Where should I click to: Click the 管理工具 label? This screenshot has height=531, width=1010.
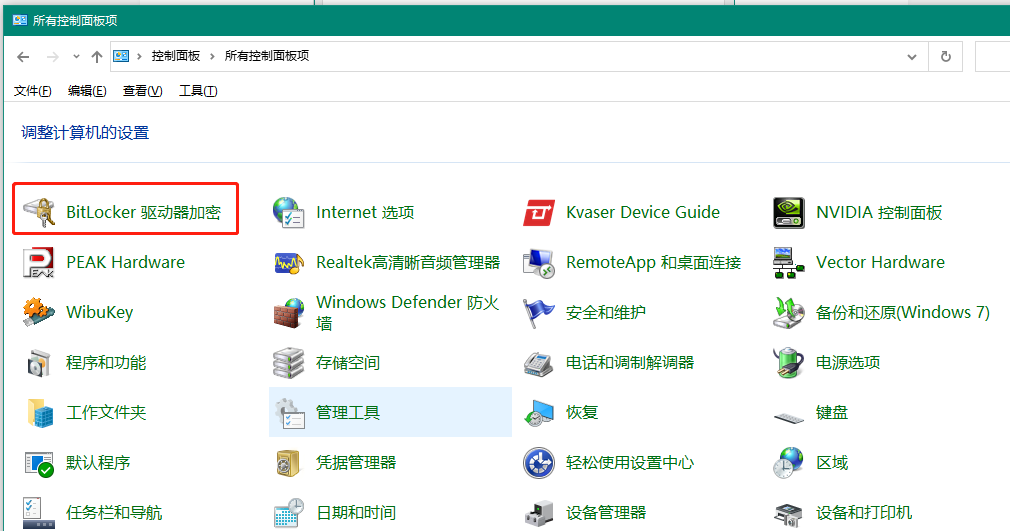tap(348, 412)
